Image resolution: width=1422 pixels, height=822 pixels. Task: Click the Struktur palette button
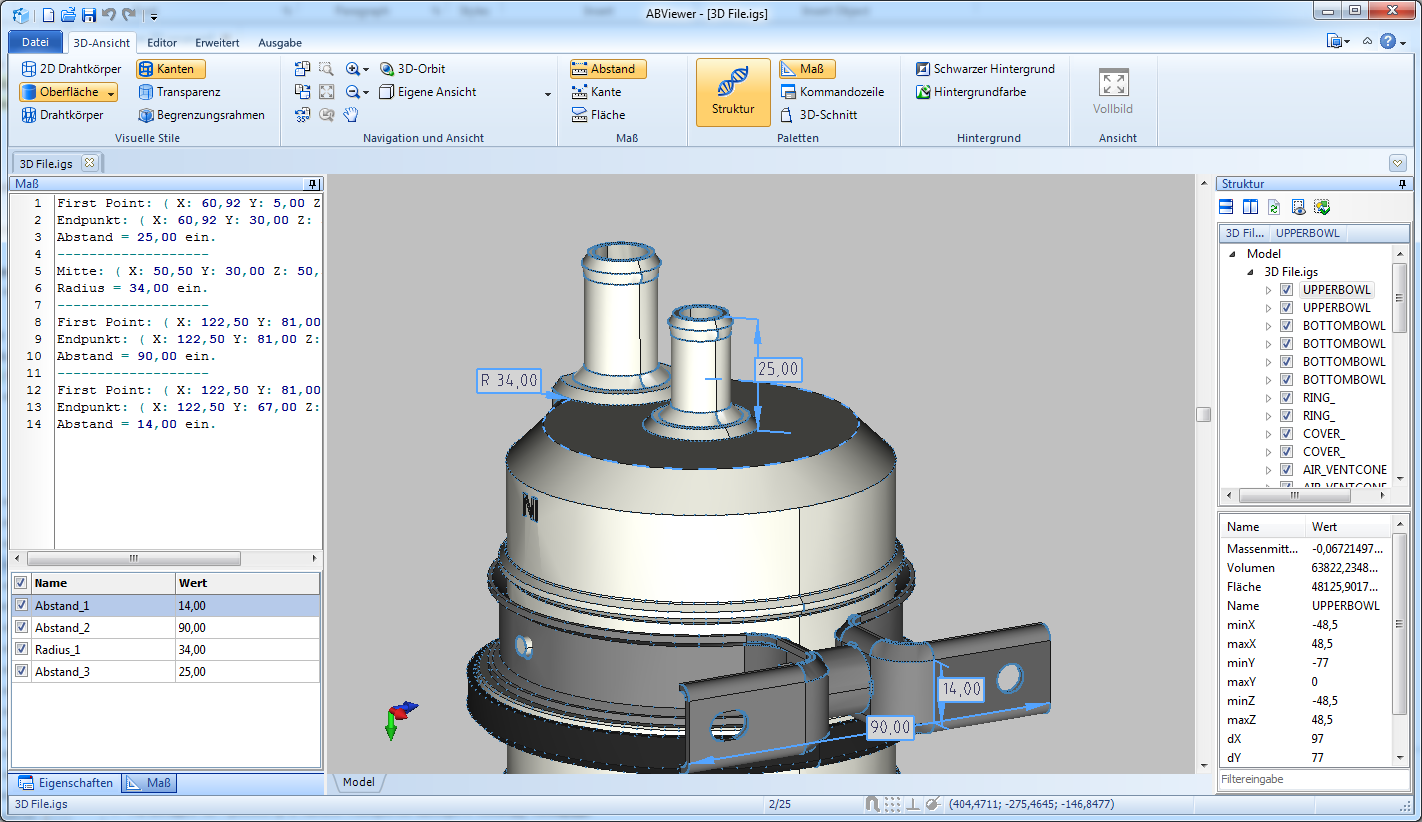tap(733, 92)
